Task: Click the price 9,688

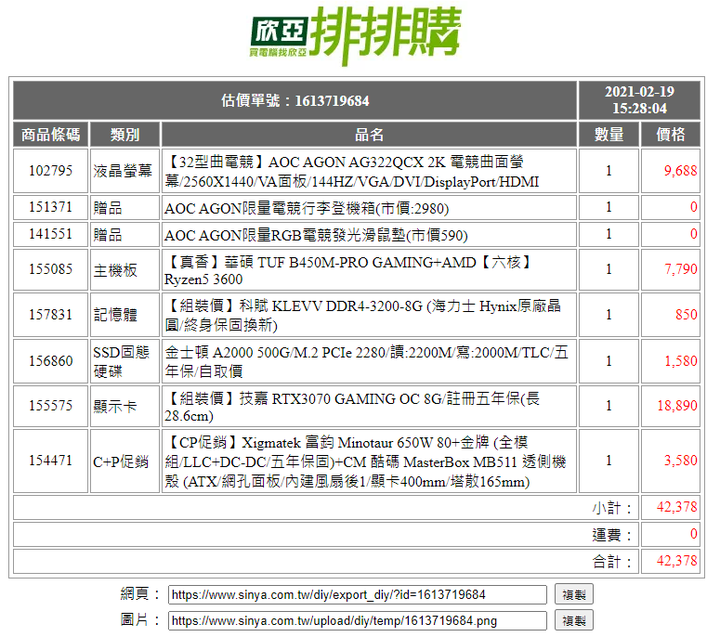Action: 681,171
